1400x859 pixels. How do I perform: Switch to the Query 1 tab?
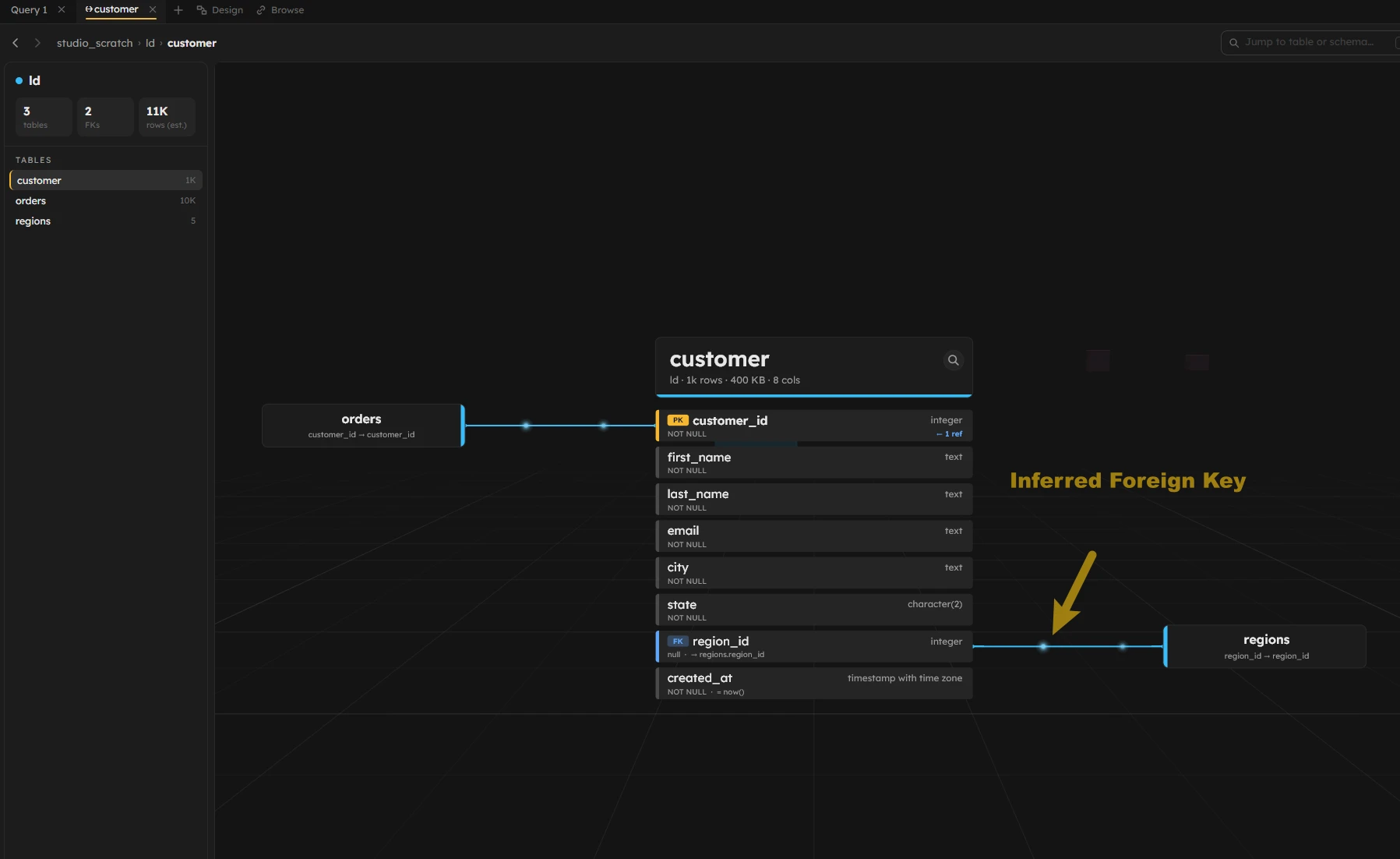click(29, 10)
